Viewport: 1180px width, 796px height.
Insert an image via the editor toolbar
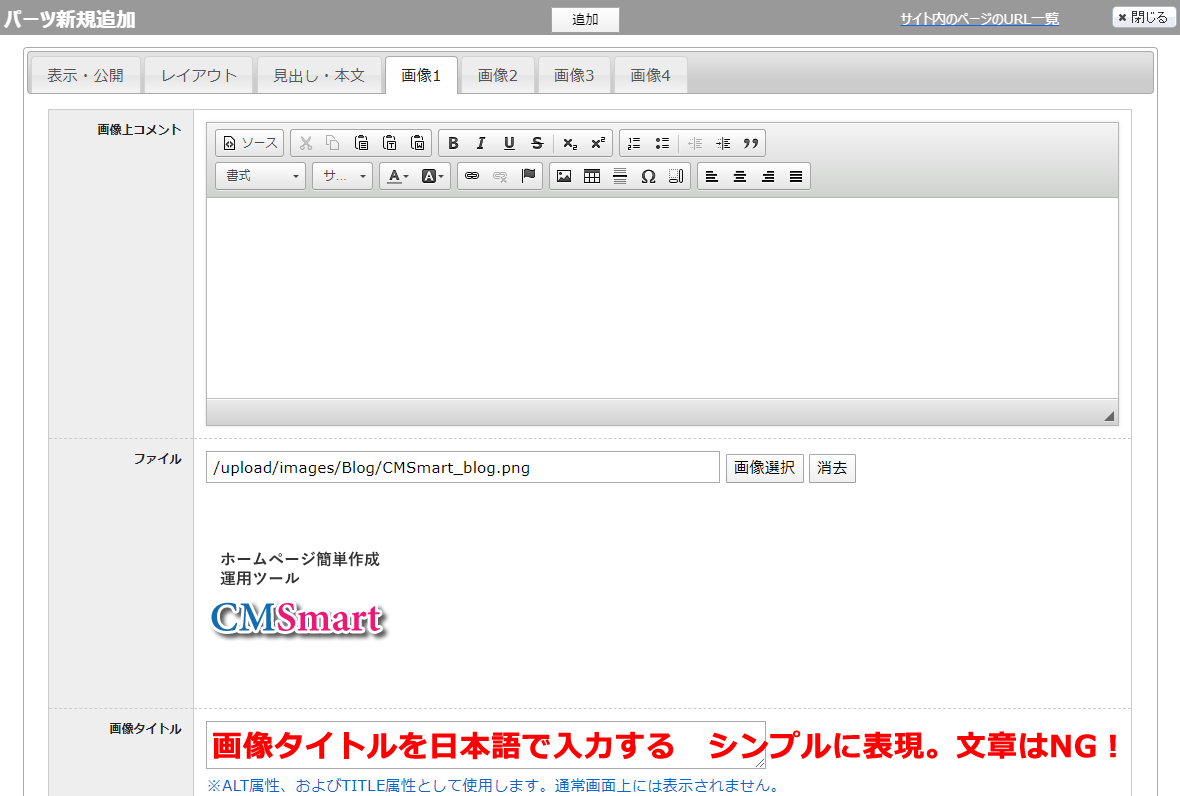pyautogui.click(x=564, y=176)
